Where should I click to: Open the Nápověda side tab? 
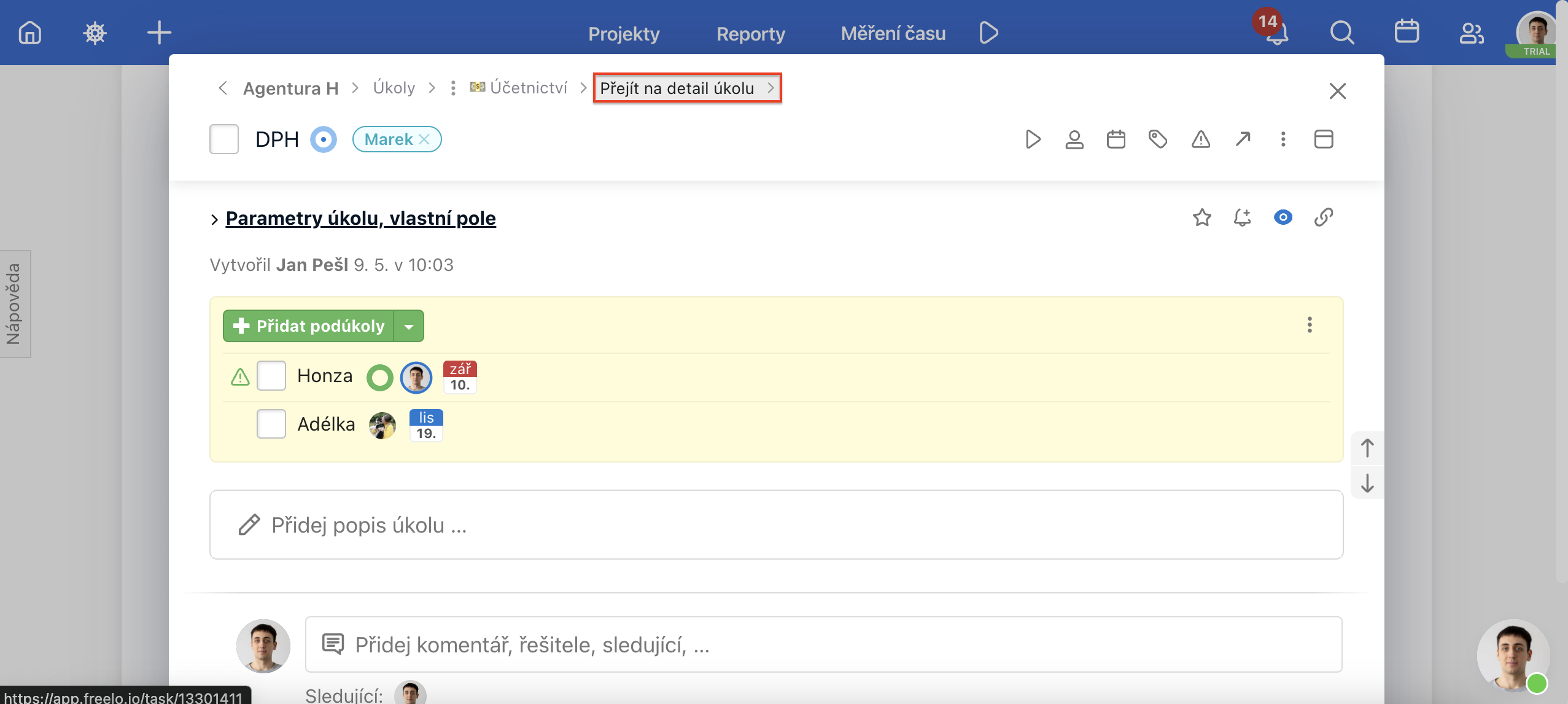pos(15,304)
